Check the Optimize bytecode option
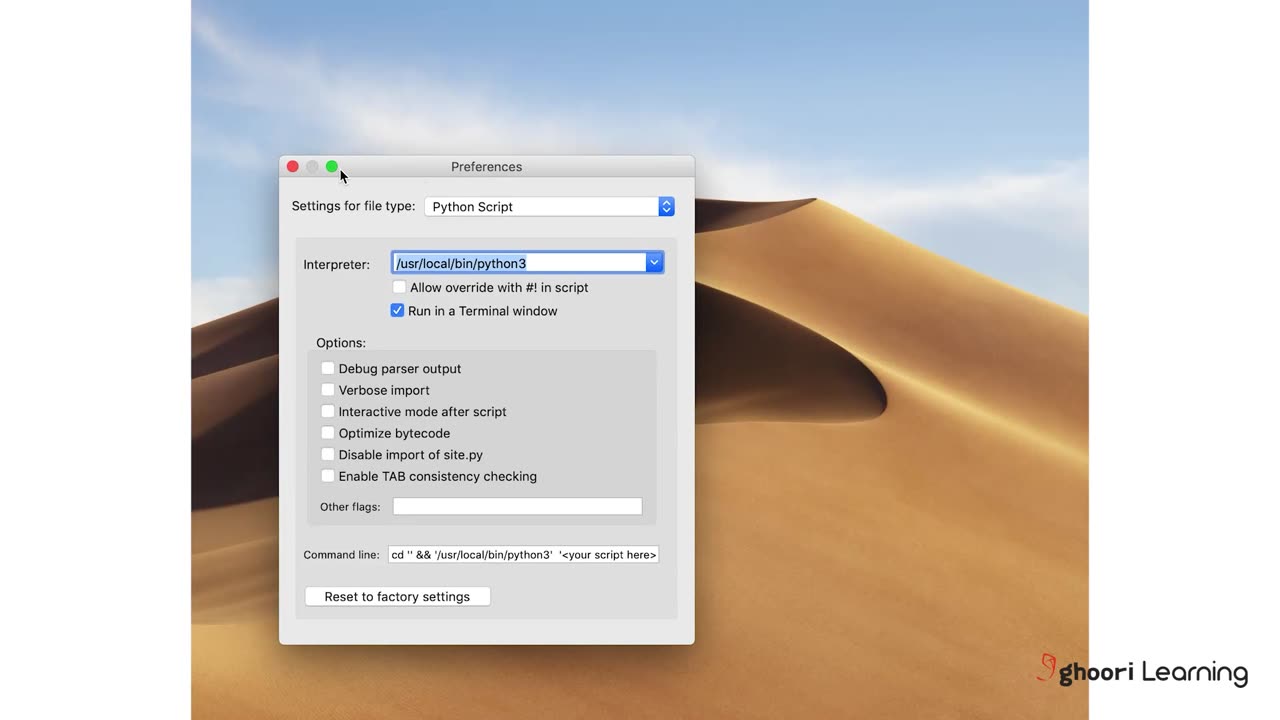Screen dimensions: 1280x720 [x=328, y=433]
